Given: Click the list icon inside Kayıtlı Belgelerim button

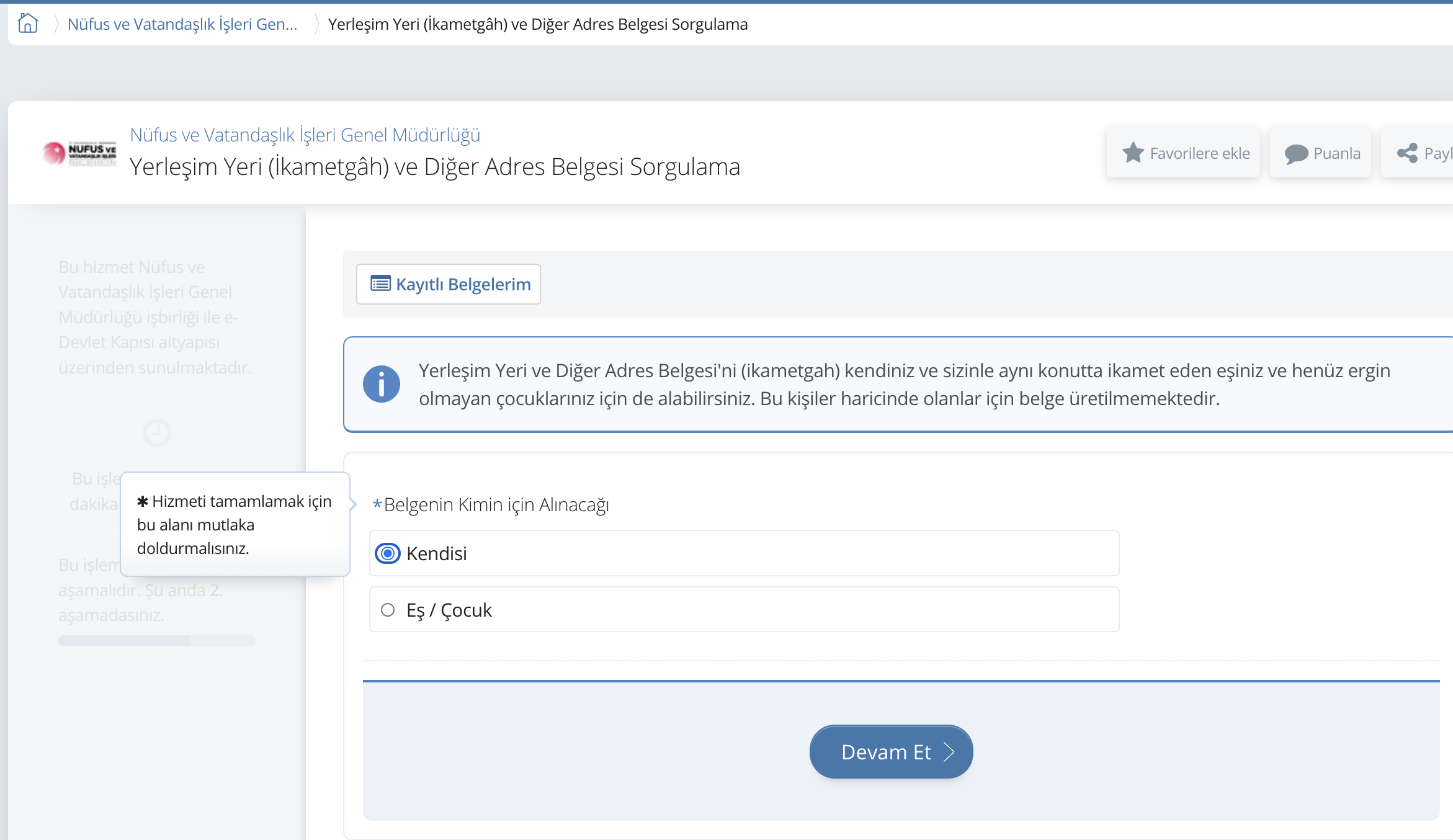Looking at the screenshot, I should [381, 284].
